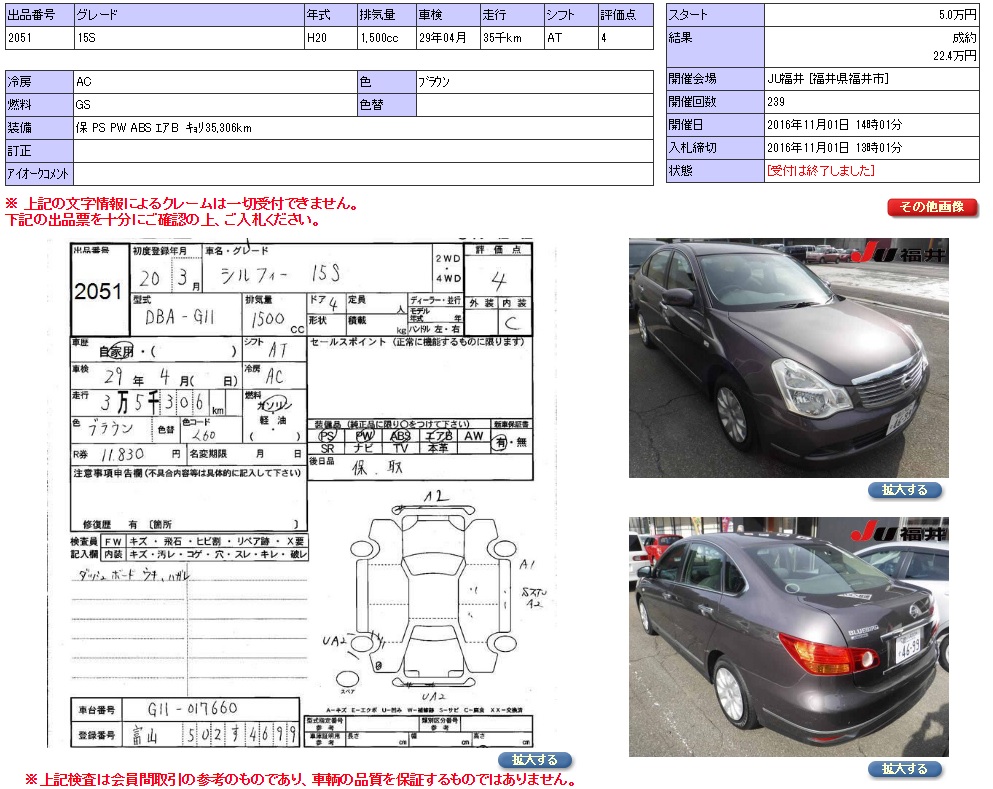
Task: Click the JU福井 logo on front photo
Action: pyautogui.click(x=905, y=253)
